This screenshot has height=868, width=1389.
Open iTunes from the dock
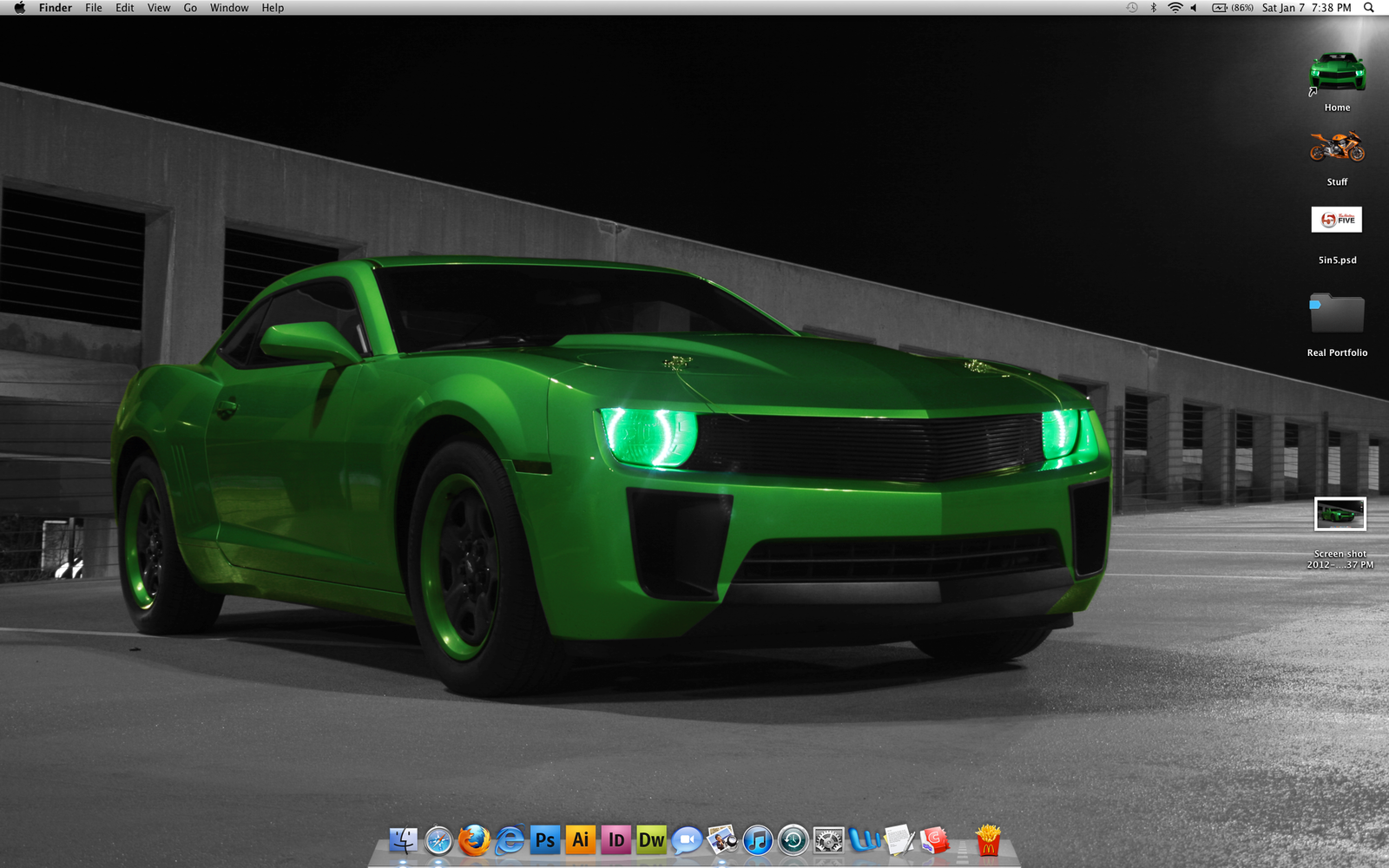(x=758, y=840)
